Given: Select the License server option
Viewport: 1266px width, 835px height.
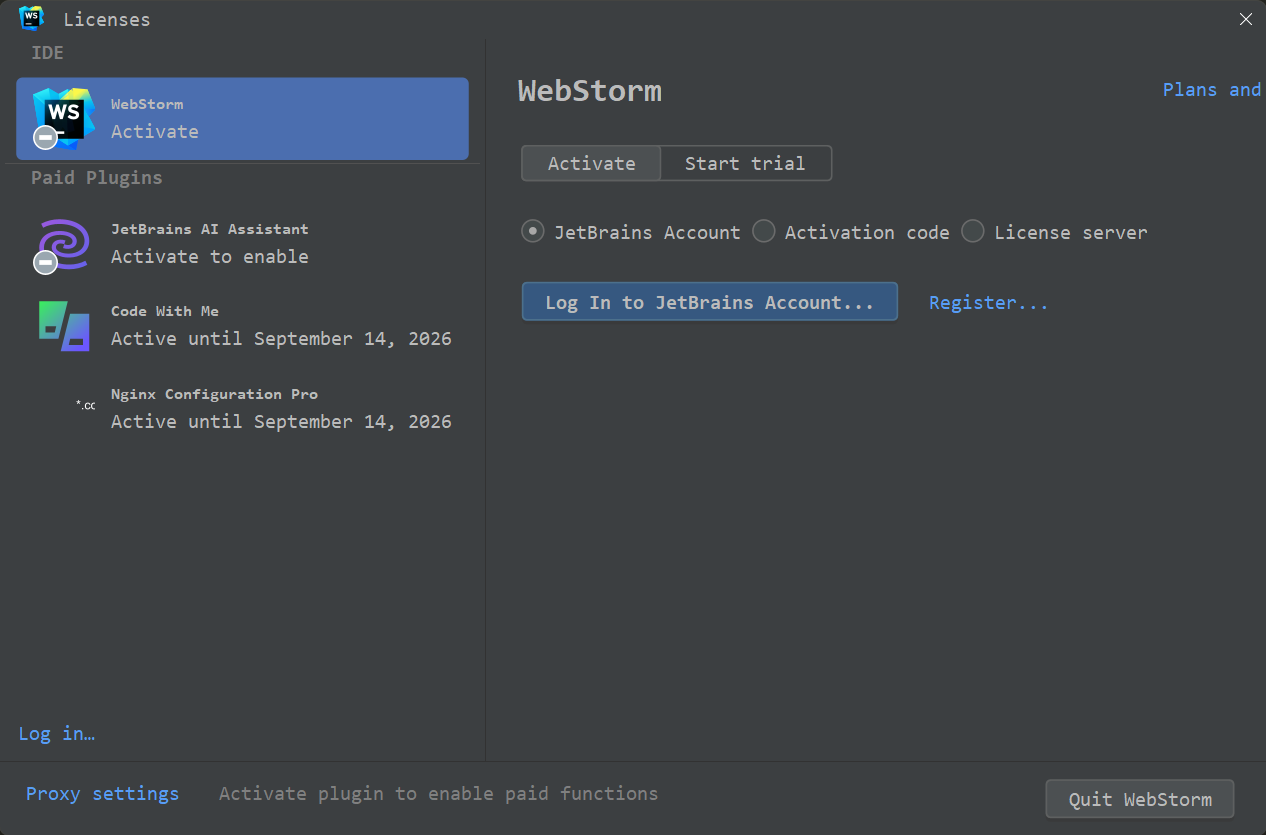Looking at the screenshot, I should click(x=972, y=231).
